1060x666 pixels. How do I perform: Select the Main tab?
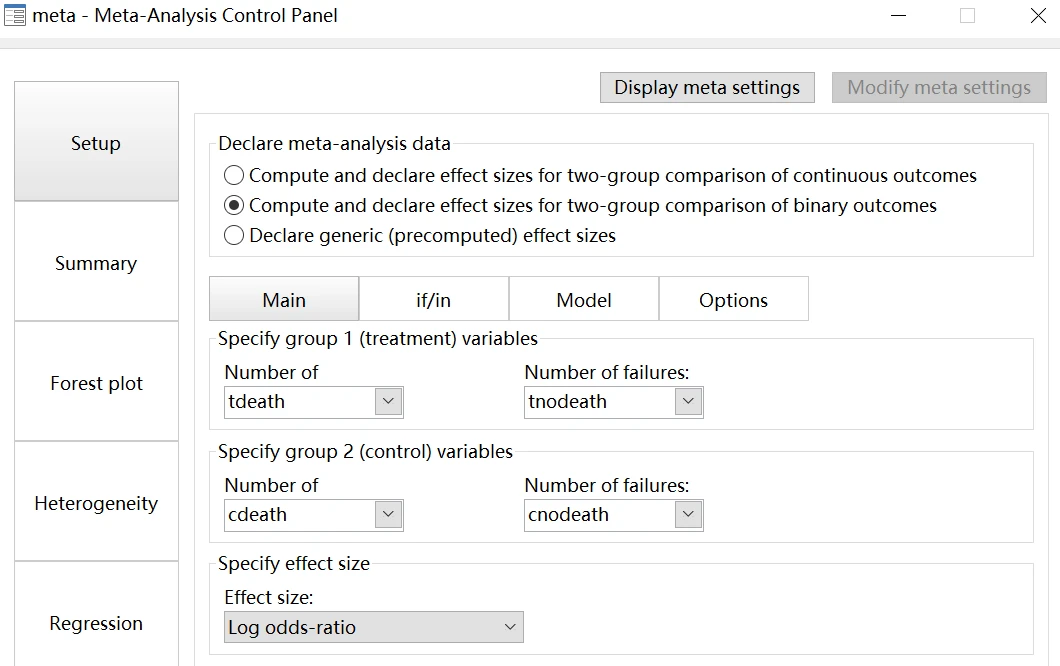coord(284,300)
